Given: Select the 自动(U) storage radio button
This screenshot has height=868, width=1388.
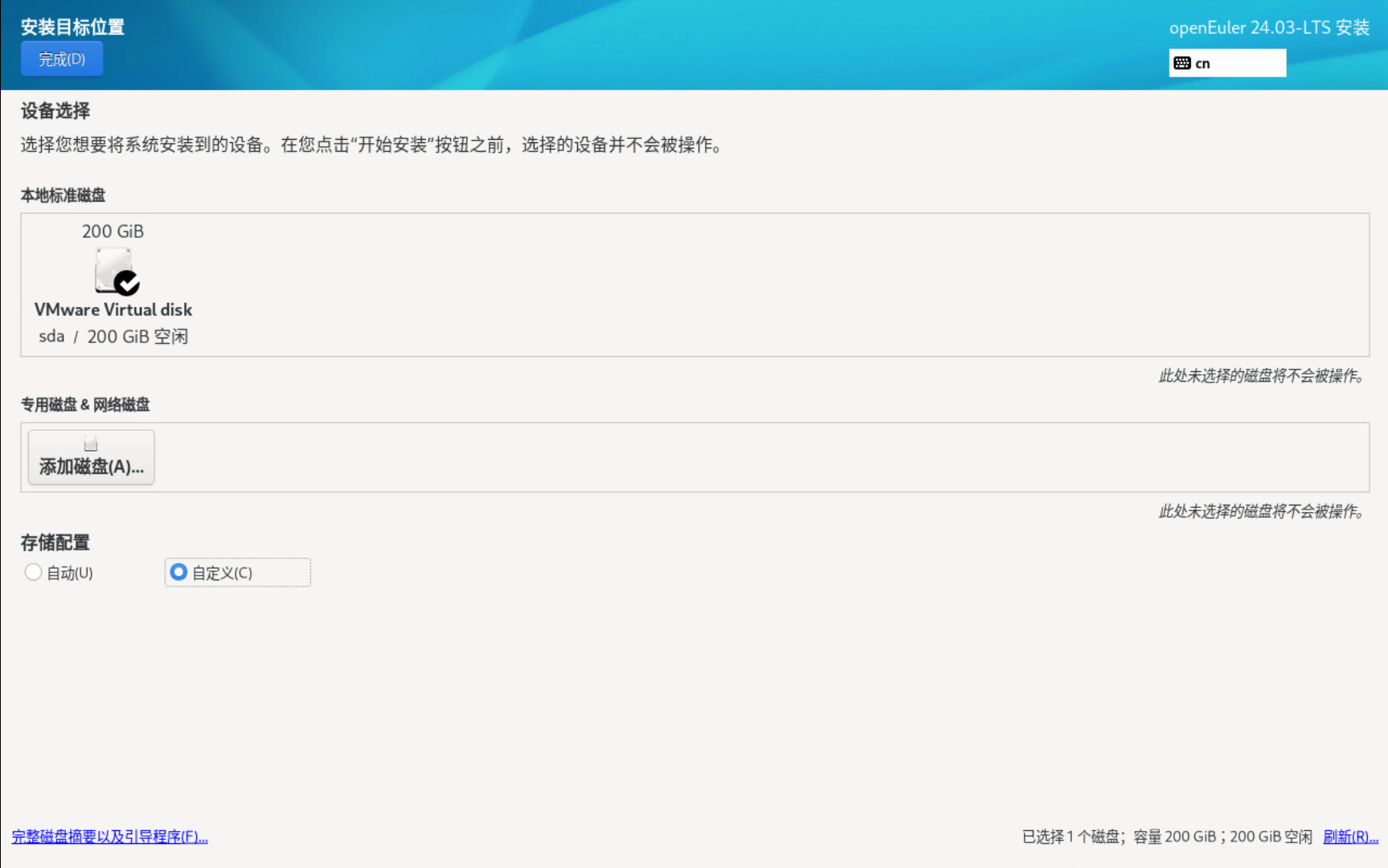Looking at the screenshot, I should [x=33, y=572].
